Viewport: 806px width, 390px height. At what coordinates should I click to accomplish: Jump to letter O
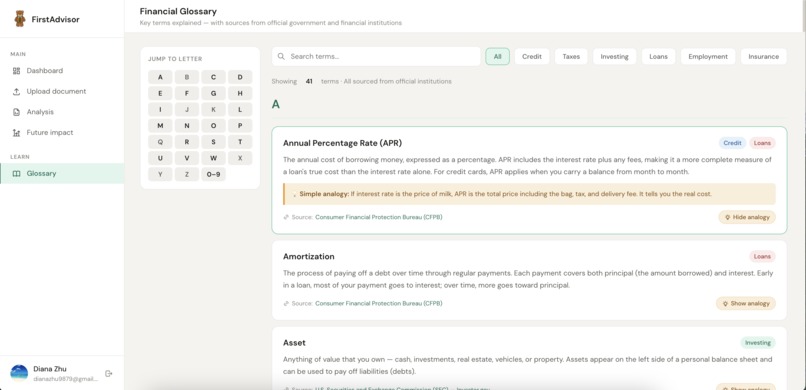[x=213, y=126]
